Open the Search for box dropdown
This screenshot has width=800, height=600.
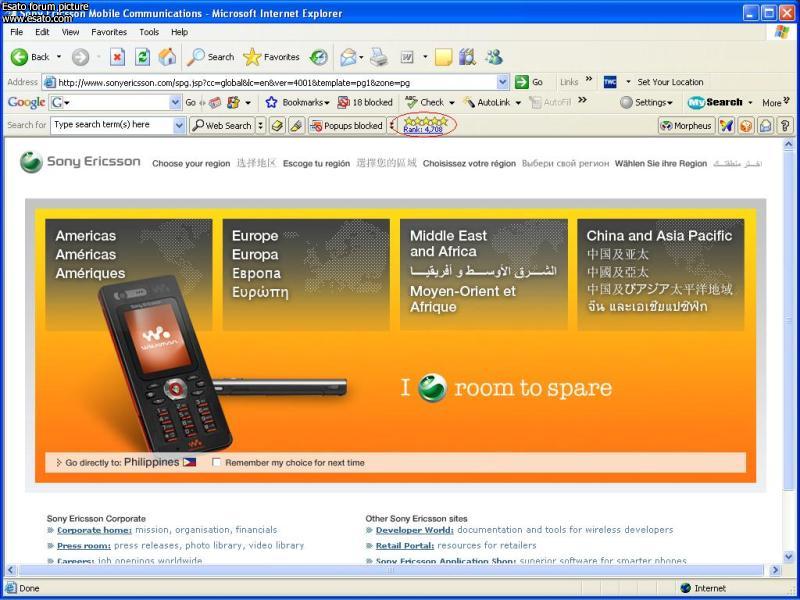(x=179, y=126)
